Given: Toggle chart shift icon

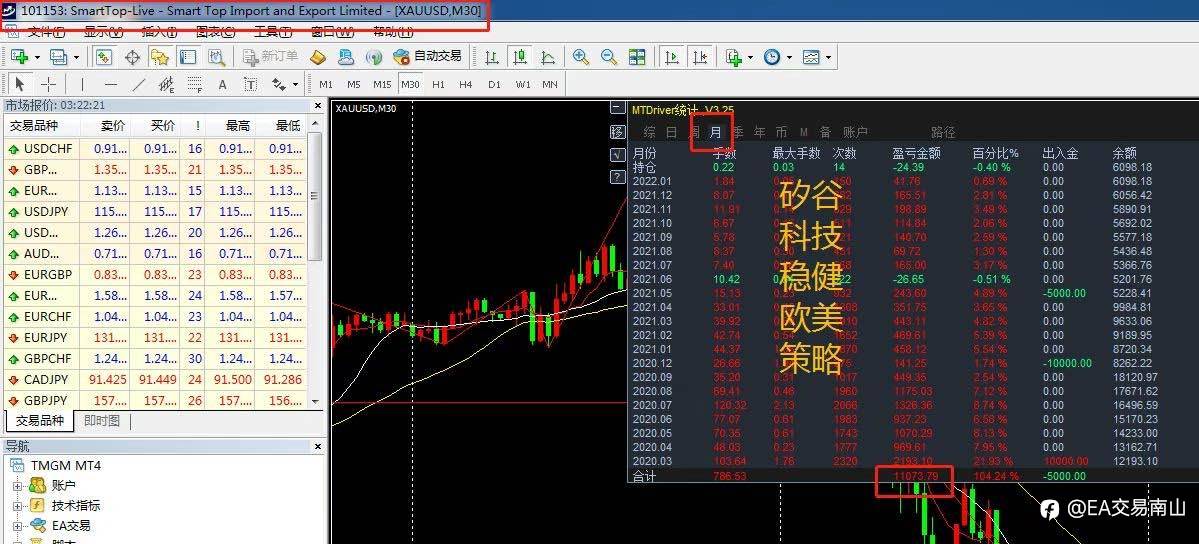Looking at the screenshot, I should coord(700,57).
